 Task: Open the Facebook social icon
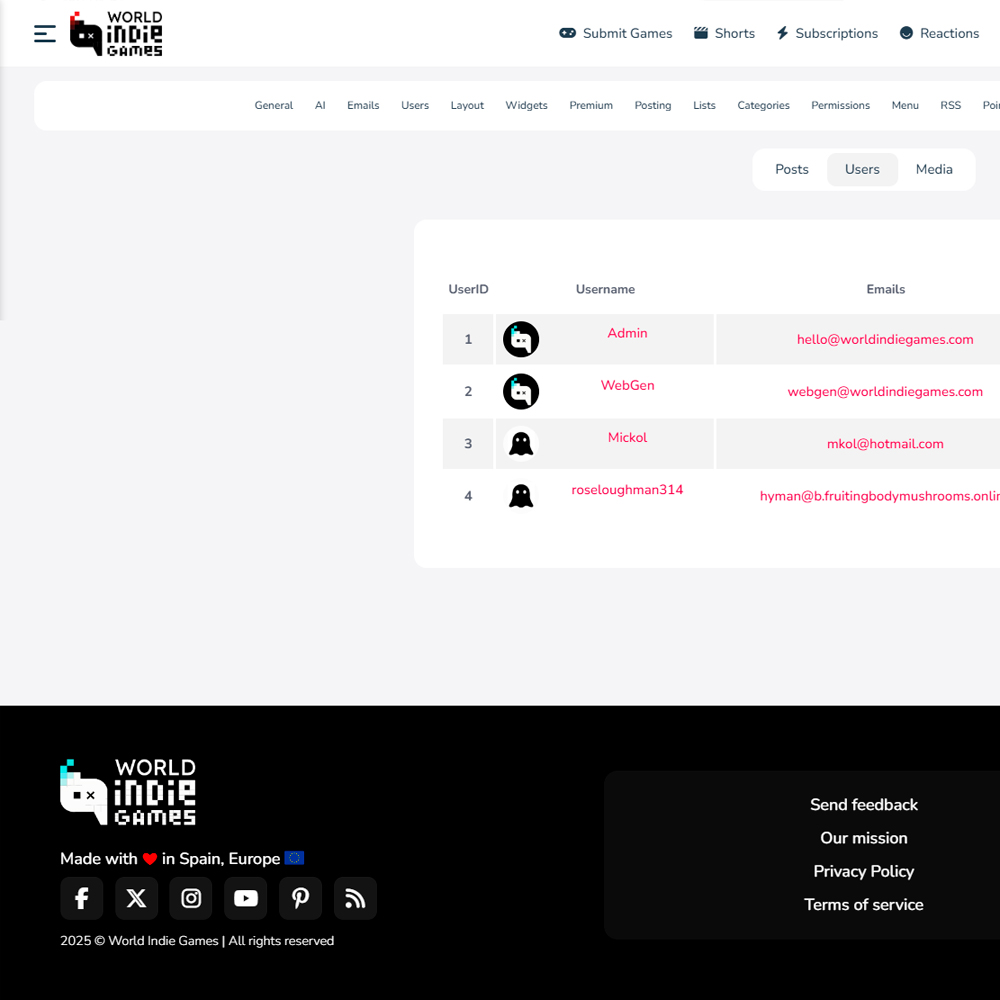point(82,898)
